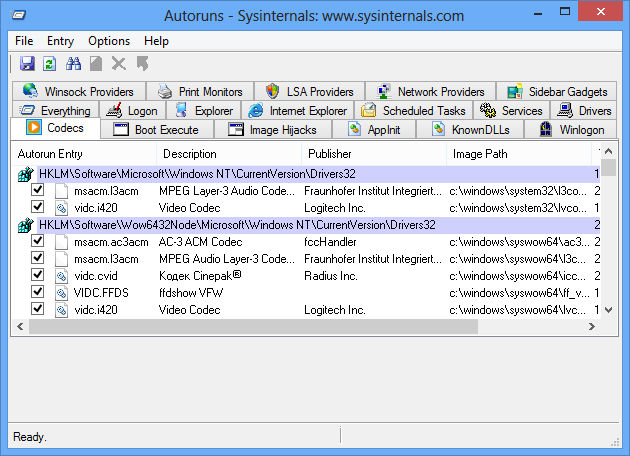The height and width of the screenshot is (456, 630).
Task: Uncheck the msacm.ac3acm entry checkbox
Action: (x=38, y=242)
